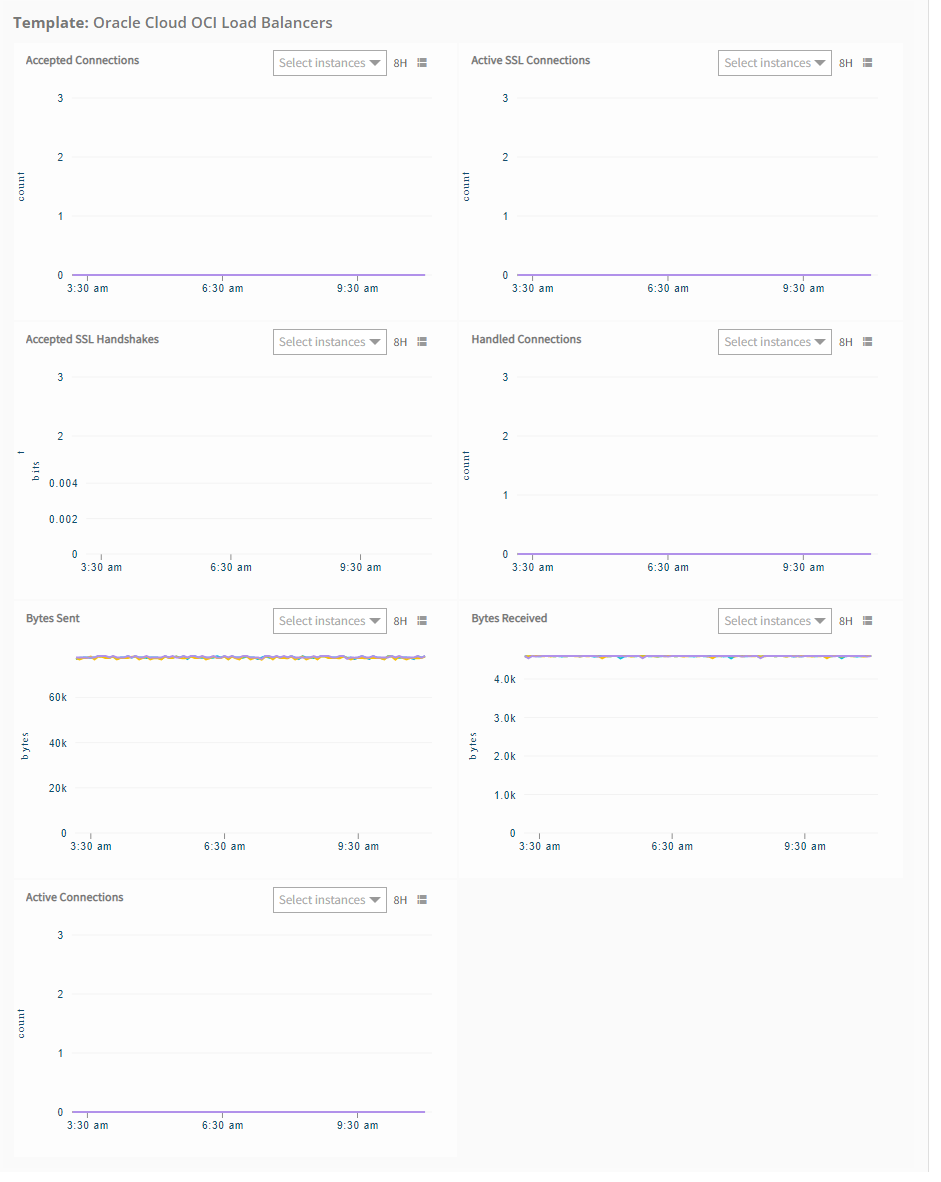The image size is (941, 1182).
Task: Click the 8H time range on Bytes Sent
Action: (400, 621)
